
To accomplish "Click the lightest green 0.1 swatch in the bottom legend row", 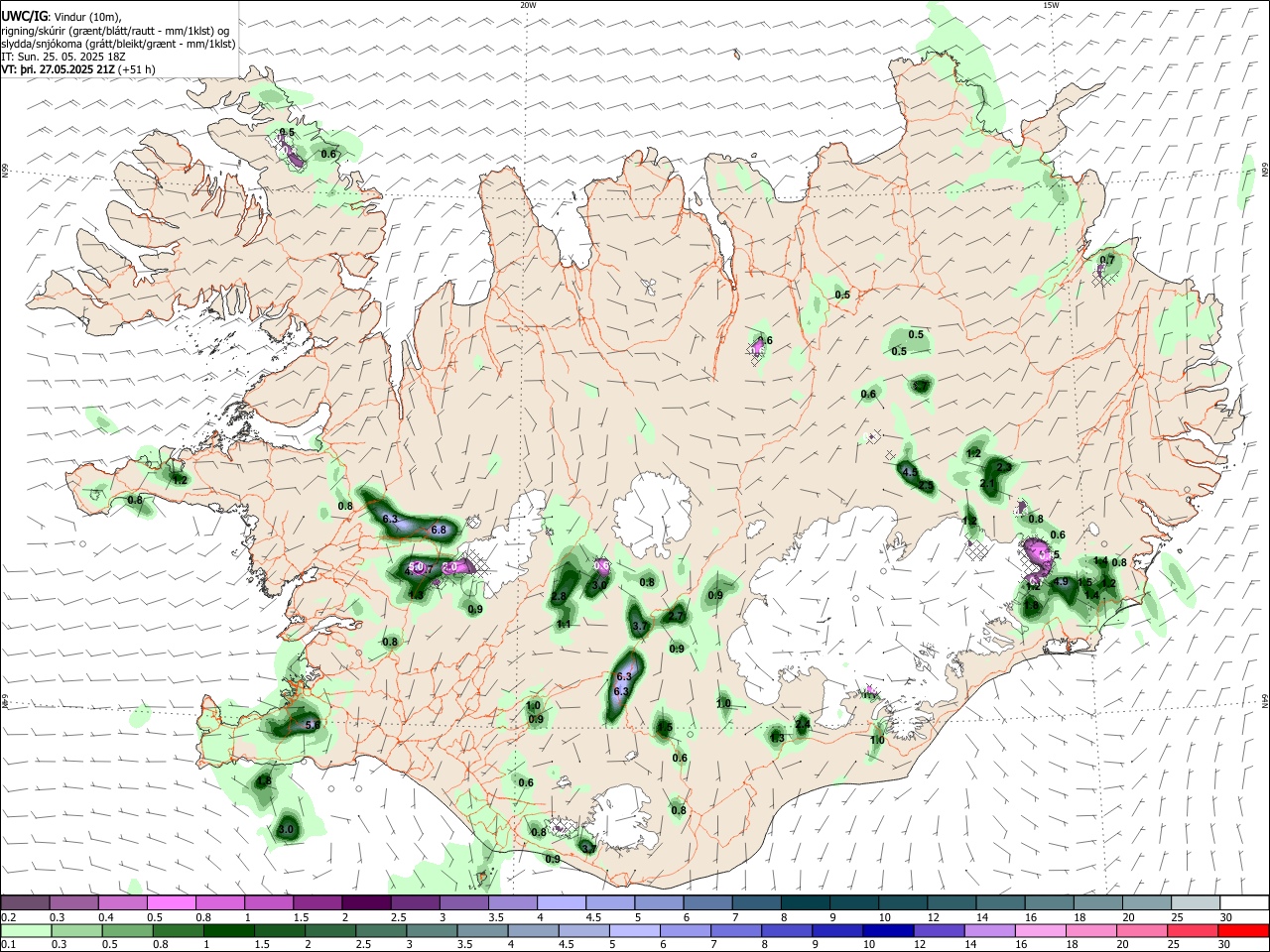I will click(25, 929).
